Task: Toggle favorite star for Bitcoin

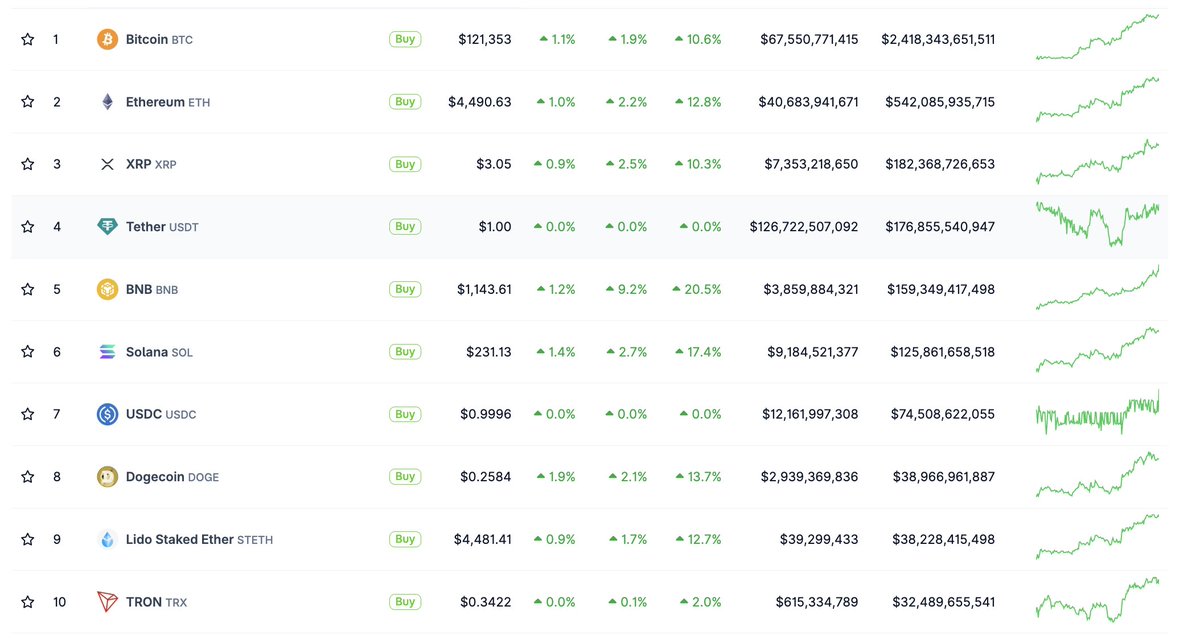Action: click(x=28, y=39)
